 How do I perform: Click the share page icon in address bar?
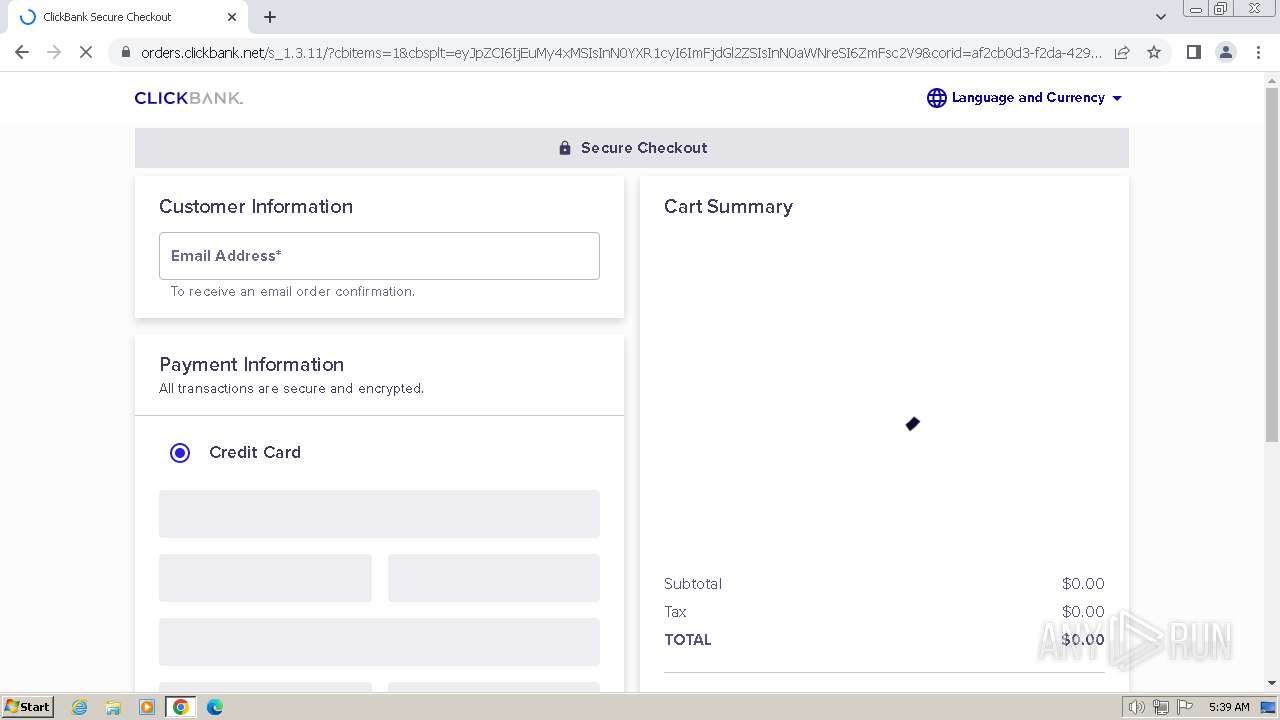click(x=1122, y=52)
